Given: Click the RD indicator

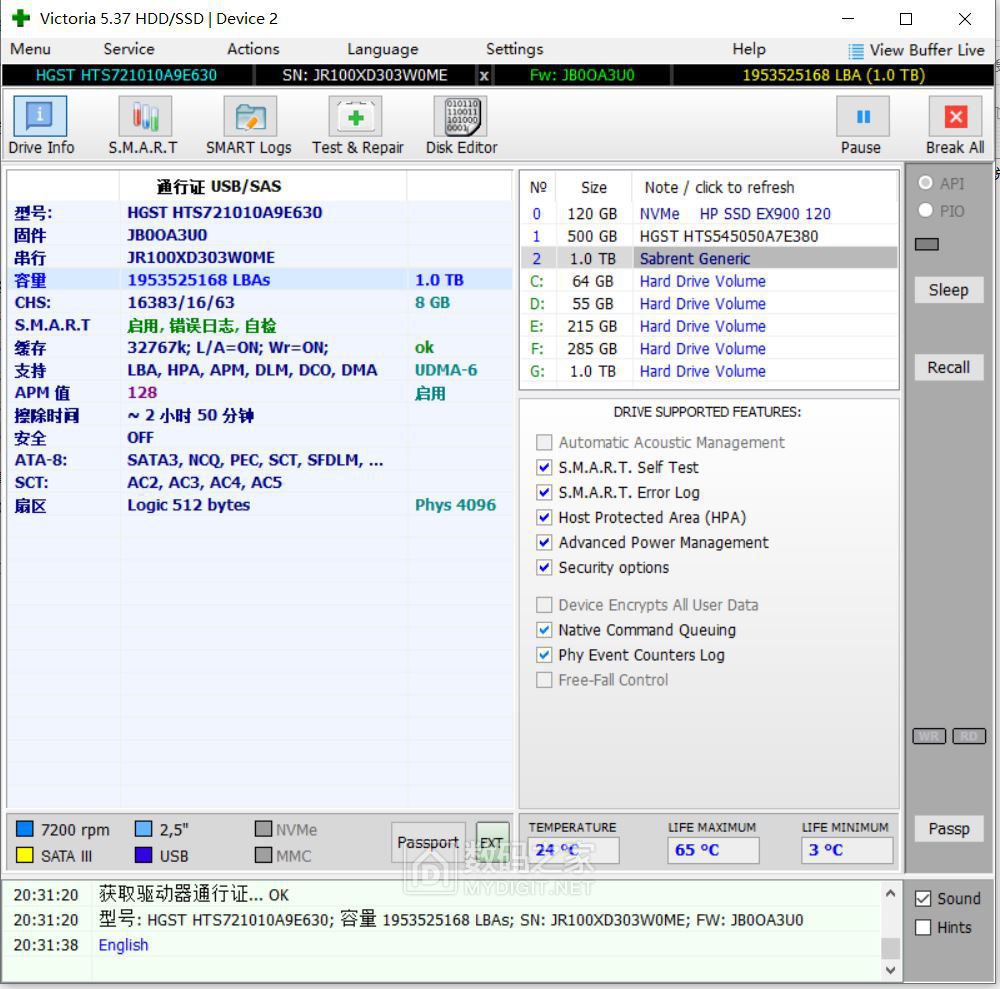Looking at the screenshot, I should (x=969, y=736).
